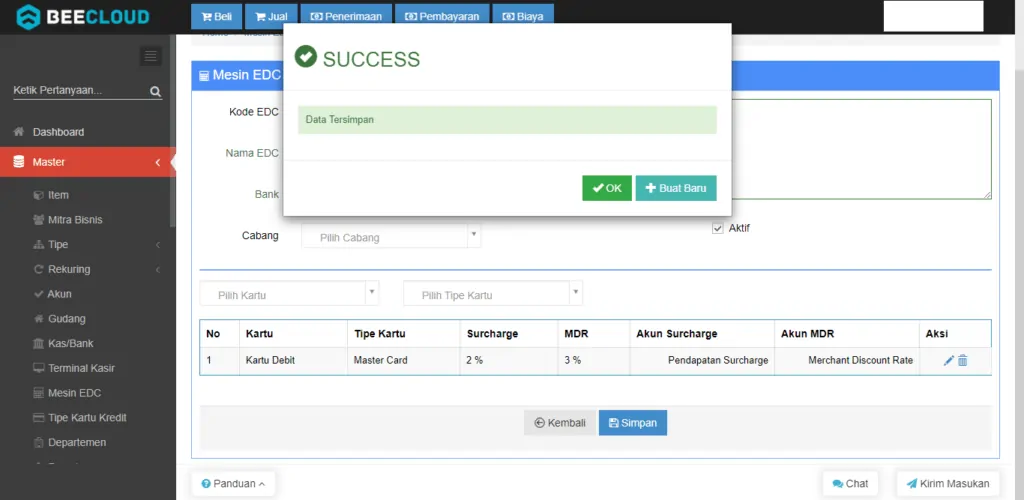Click OK in the Success dialog
Screen dimensions: 1024x500
click(607, 188)
